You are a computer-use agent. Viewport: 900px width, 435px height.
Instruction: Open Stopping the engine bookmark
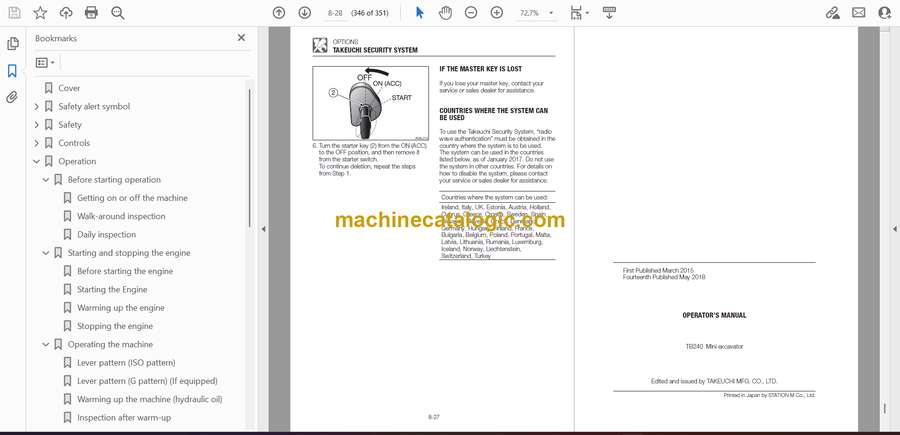coord(115,326)
